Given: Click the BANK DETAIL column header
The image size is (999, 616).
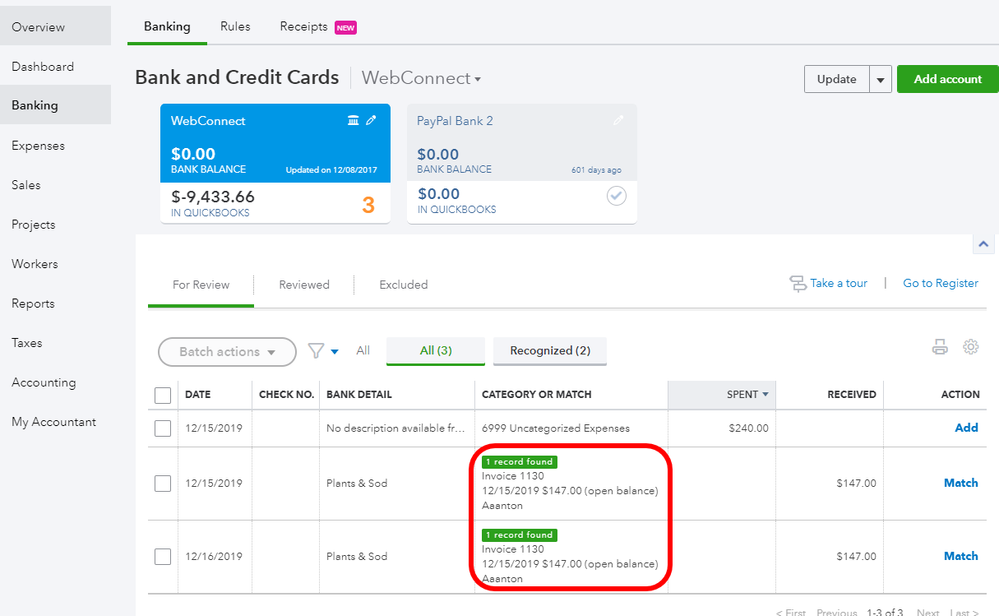Looking at the screenshot, I should 359,395.
